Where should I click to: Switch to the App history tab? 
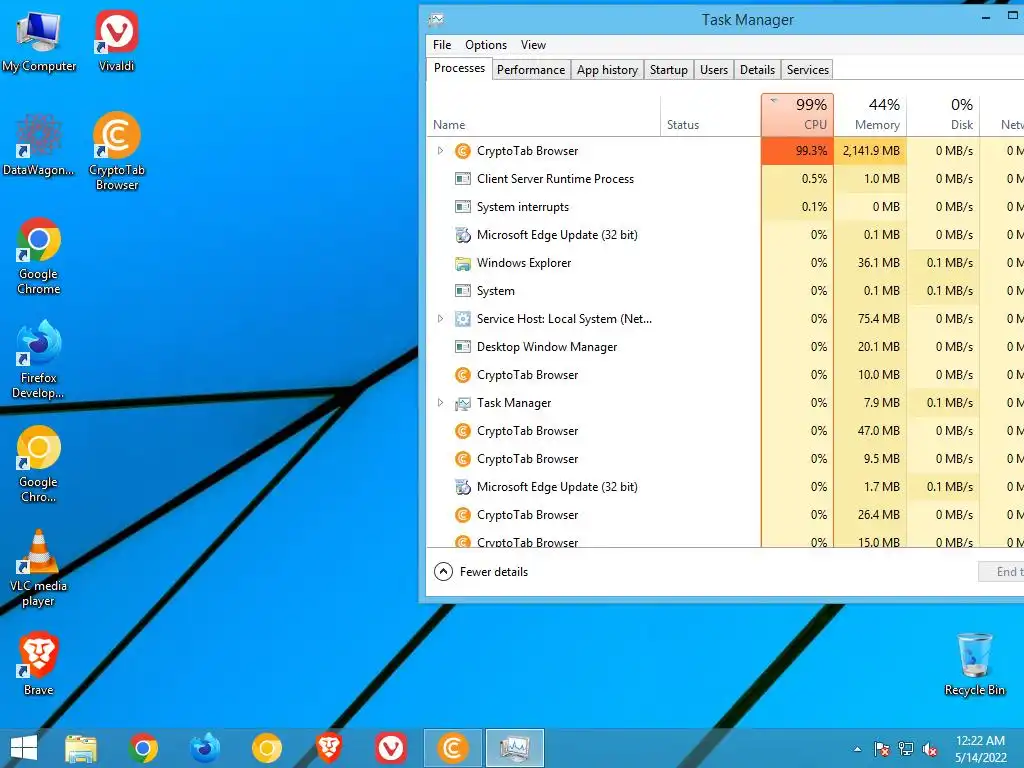607,70
